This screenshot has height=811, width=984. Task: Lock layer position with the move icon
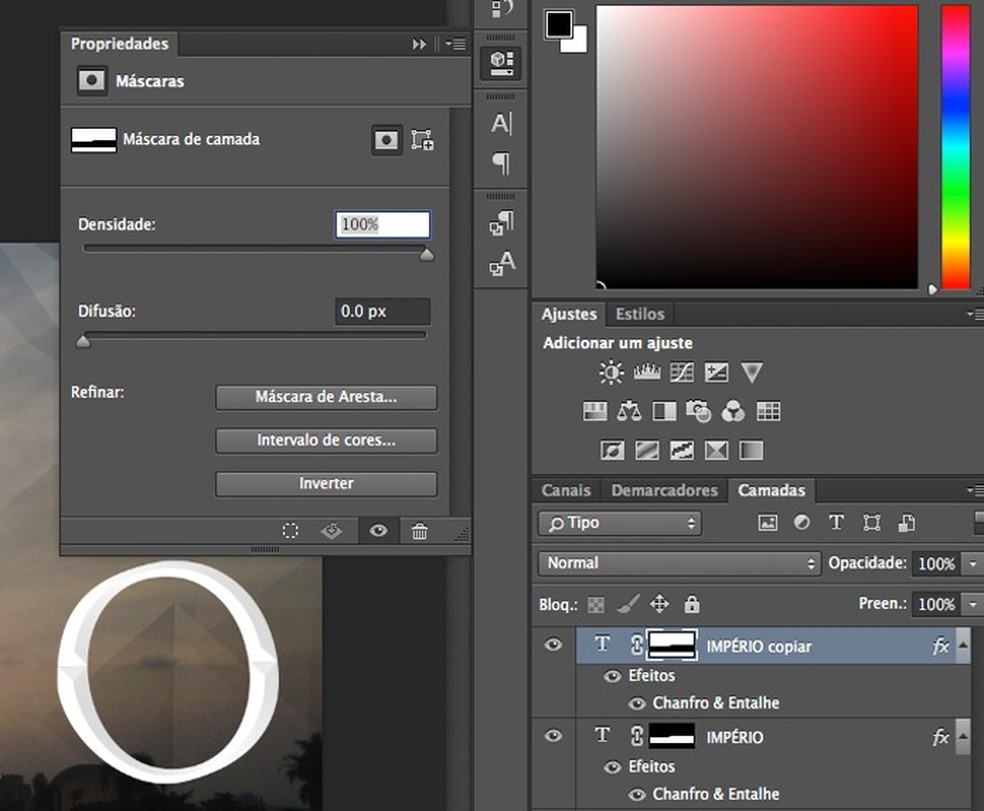point(659,604)
